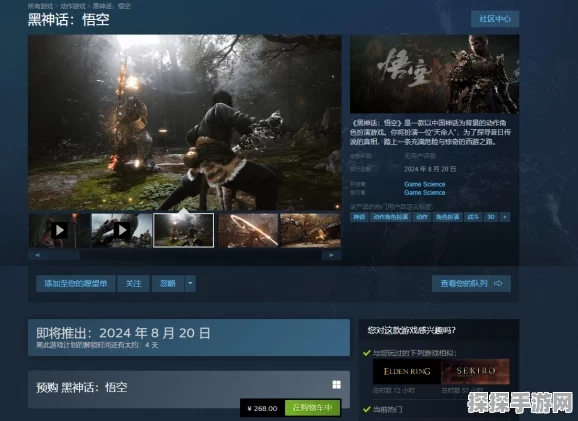The height and width of the screenshot is (421, 578).
Task: Click the 悟空 header capsule image
Action: (434, 74)
